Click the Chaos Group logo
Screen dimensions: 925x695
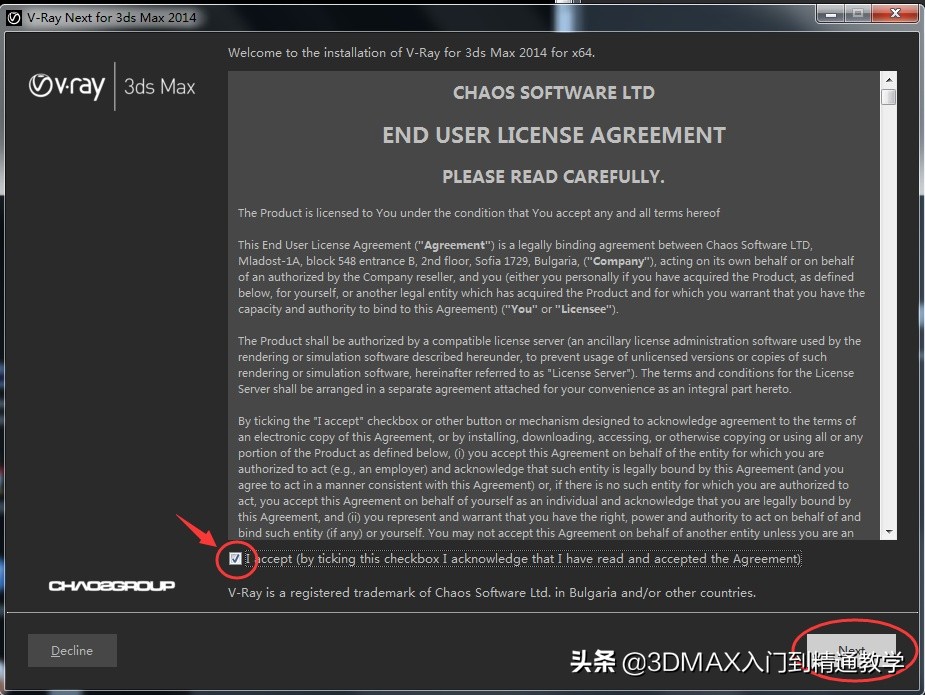click(112, 585)
